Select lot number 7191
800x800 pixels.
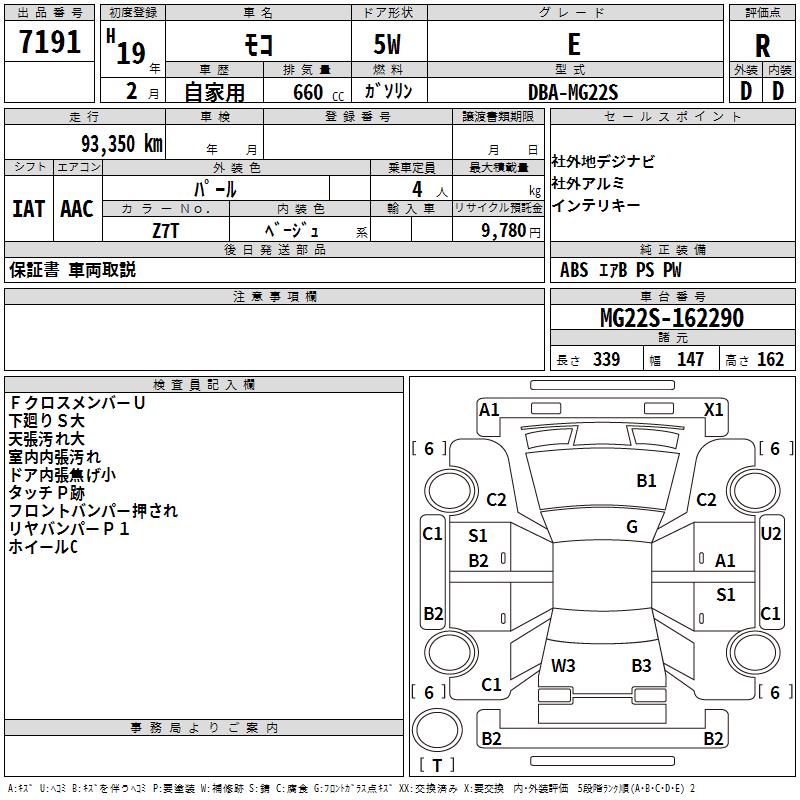[x=50, y=41]
